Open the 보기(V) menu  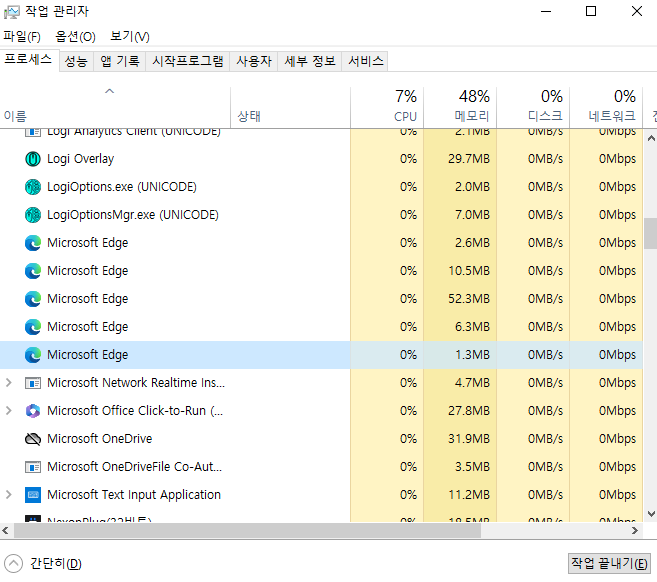[x=129, y=37]
